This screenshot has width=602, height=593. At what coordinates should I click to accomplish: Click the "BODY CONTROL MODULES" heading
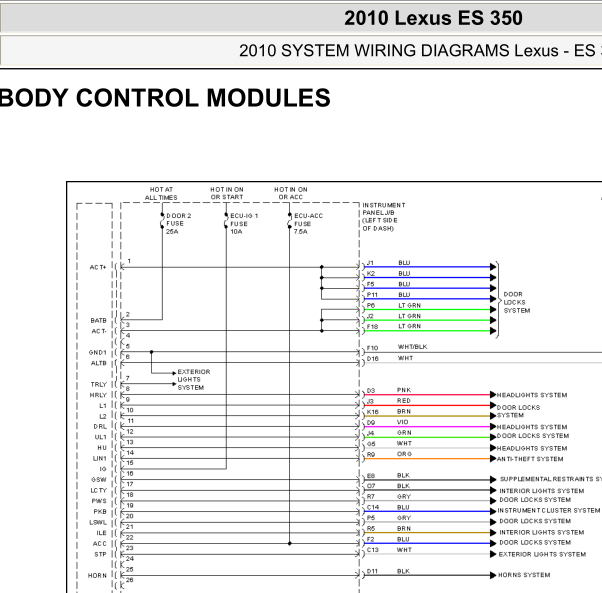165,98
